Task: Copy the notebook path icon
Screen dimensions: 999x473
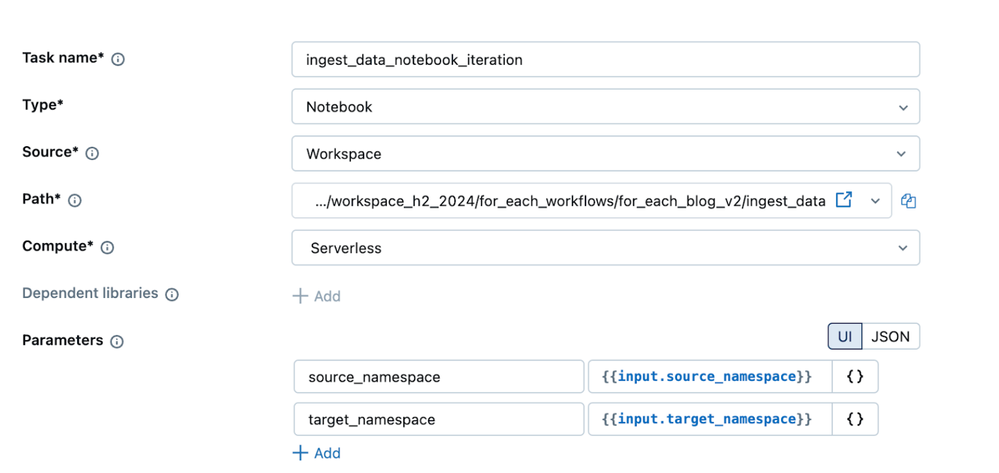Action: (908, 201)
